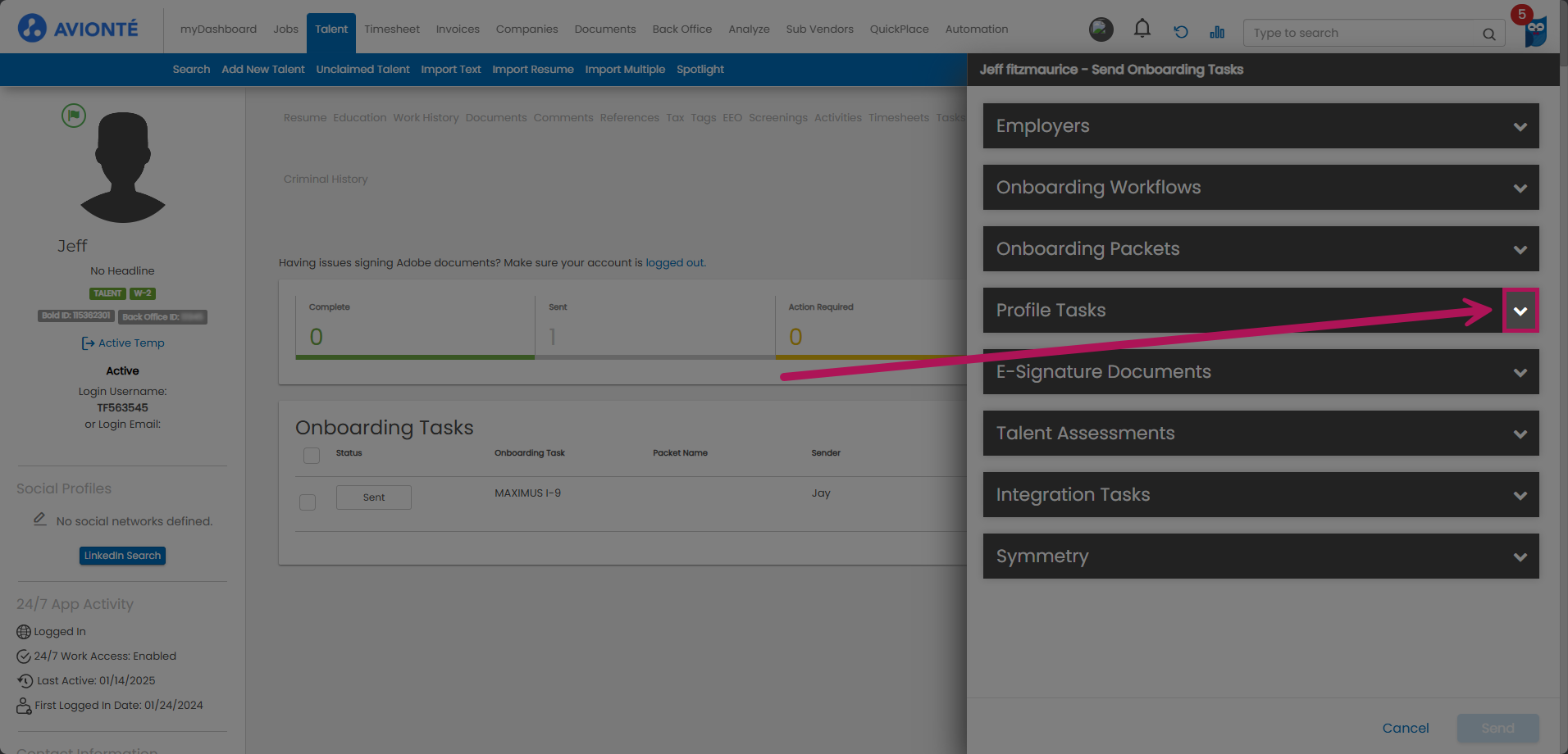Click the recent history refresh icon
The image size is (1568, 754).
click(1180, 32)
